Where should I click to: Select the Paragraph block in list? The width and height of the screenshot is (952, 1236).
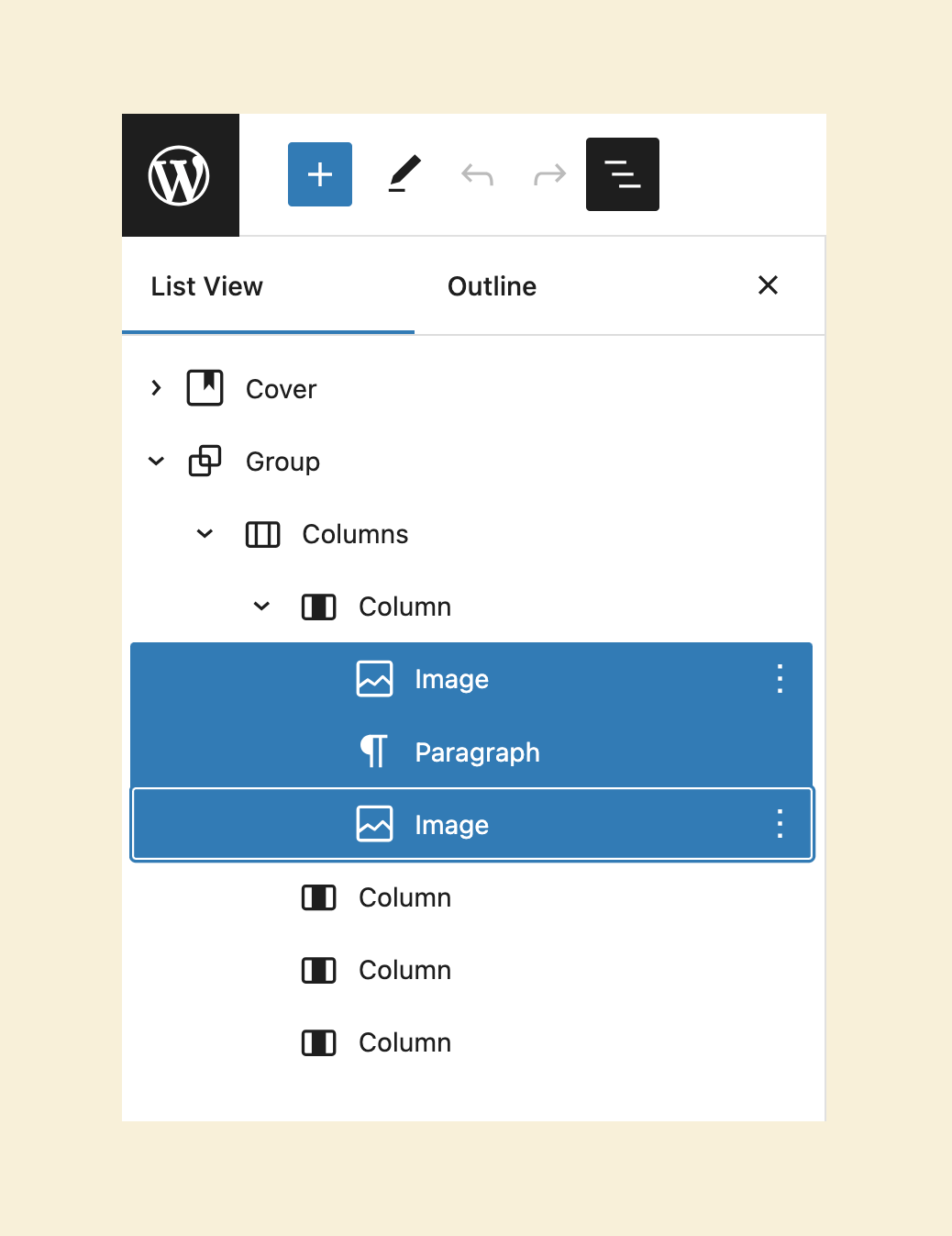471,752
